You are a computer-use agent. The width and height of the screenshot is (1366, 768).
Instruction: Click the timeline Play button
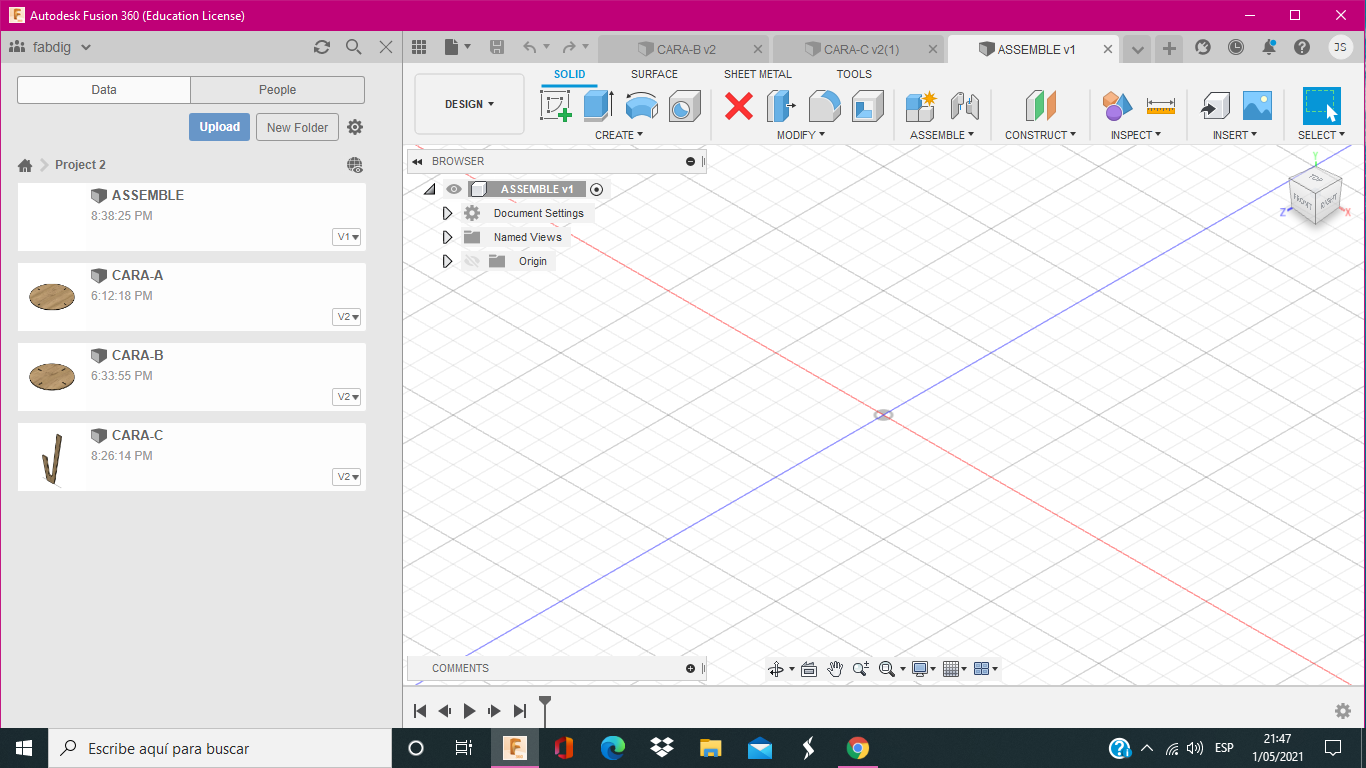[469, 711]
